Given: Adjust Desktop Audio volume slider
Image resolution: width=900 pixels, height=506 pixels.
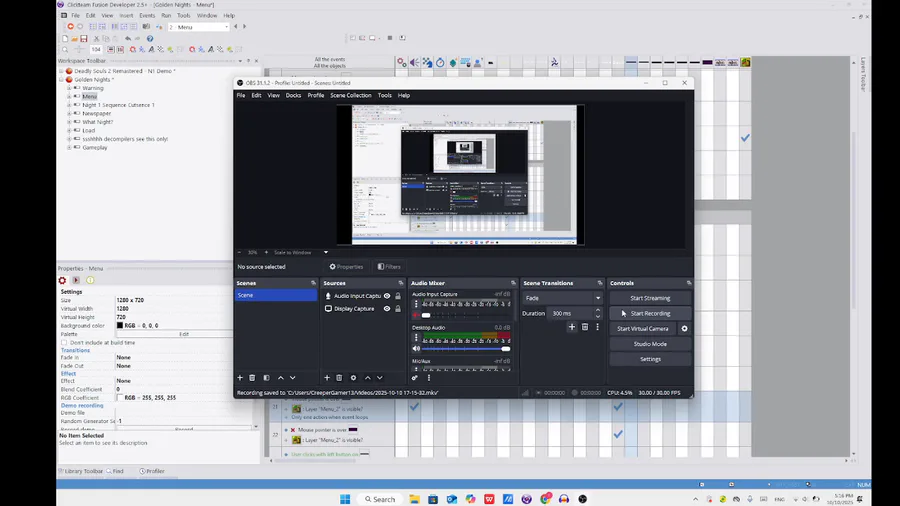Looking at the screenshot, I should [466, 349].
